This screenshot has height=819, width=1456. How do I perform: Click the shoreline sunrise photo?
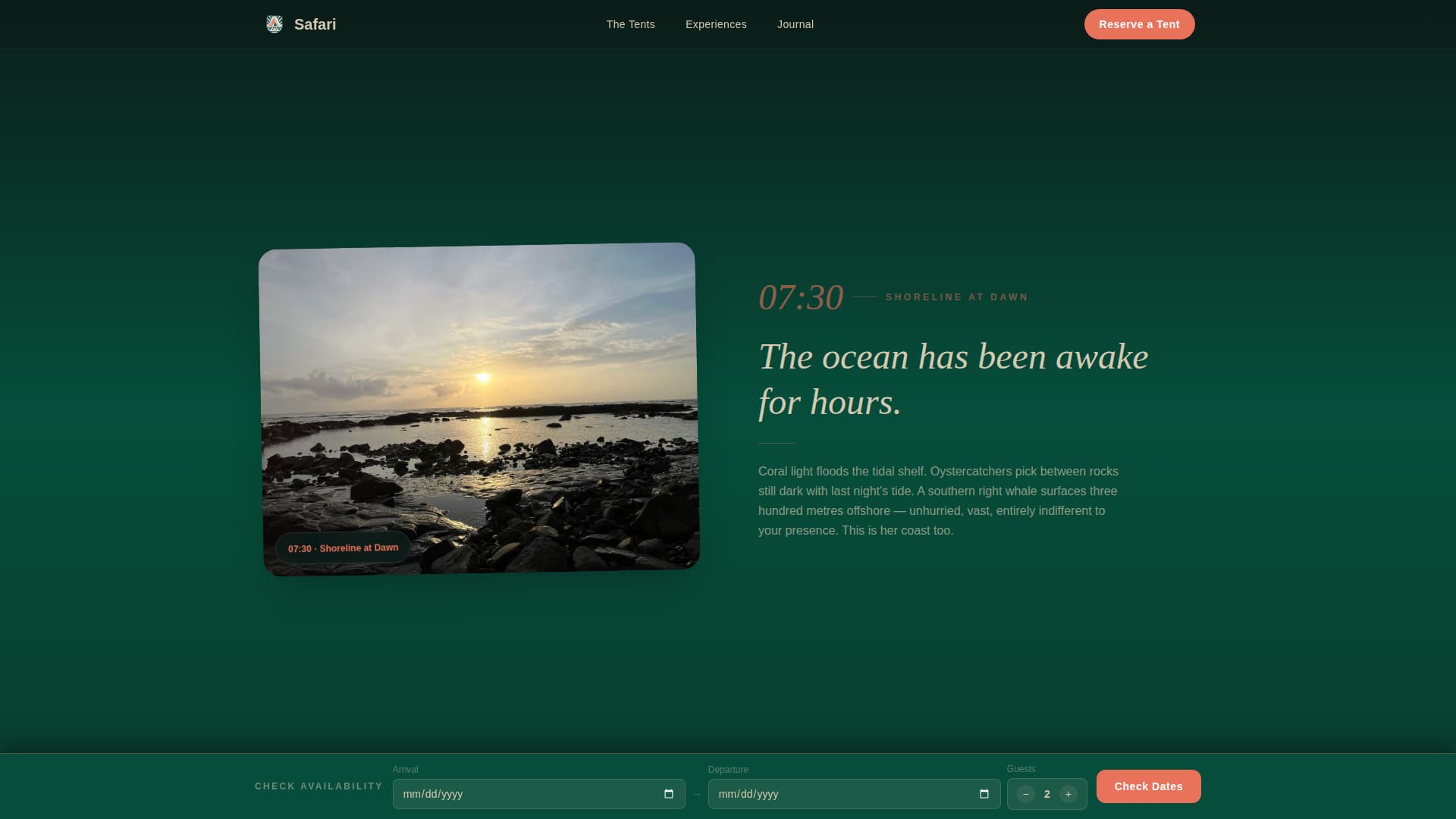click(x=479, y=409)
